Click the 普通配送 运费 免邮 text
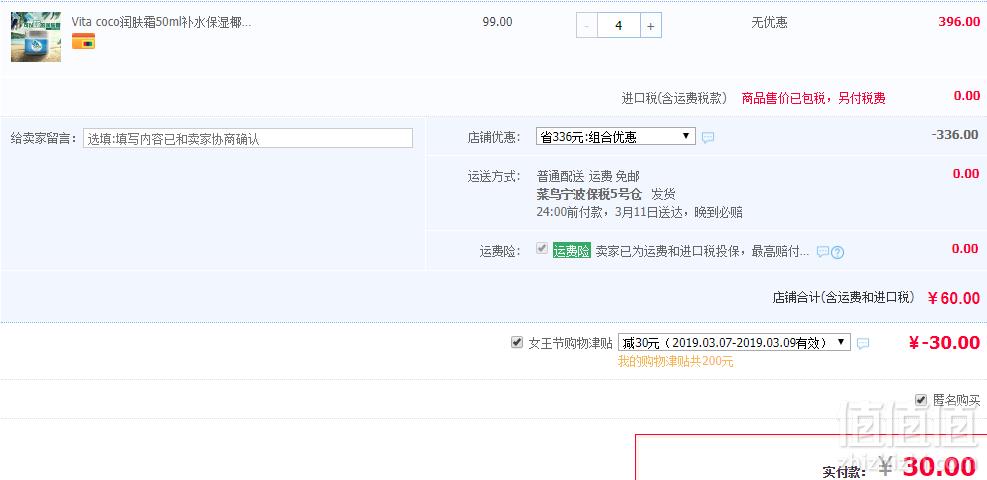 pyautogui.click(x=588, y=176)
